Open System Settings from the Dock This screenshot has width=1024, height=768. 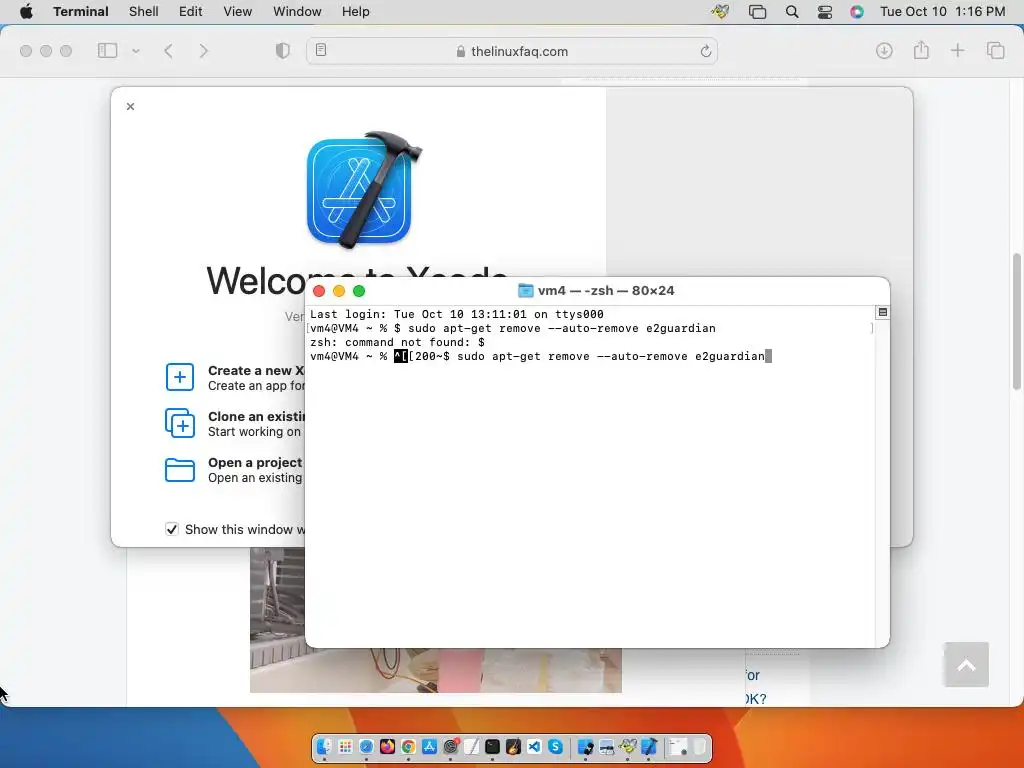[451, 746]
